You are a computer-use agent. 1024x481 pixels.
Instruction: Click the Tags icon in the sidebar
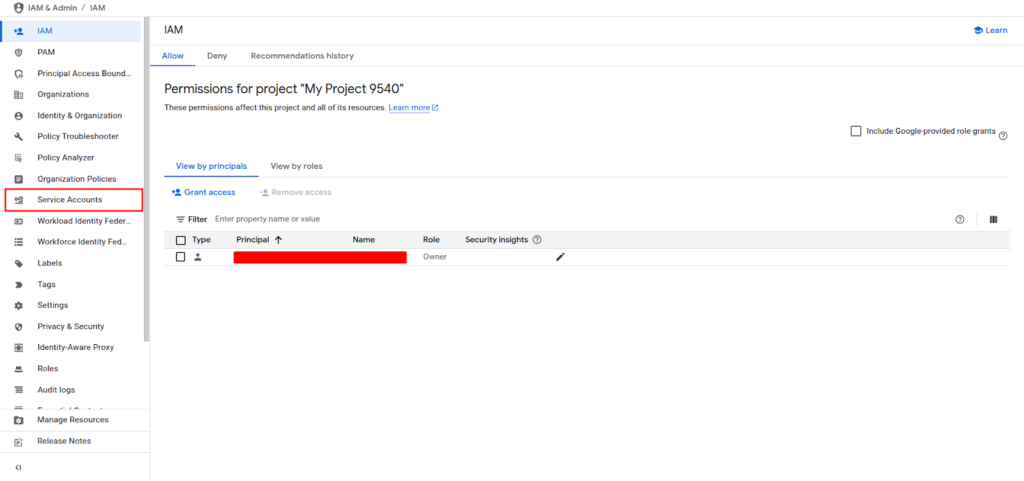18,285
